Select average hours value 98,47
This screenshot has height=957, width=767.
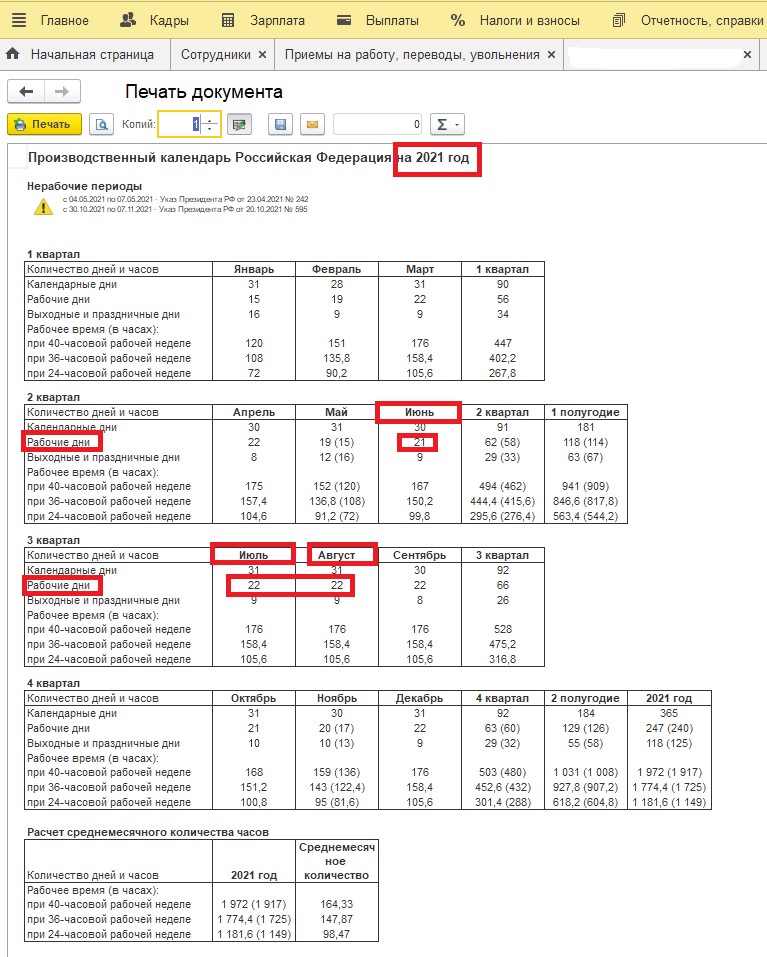point(337,934)
